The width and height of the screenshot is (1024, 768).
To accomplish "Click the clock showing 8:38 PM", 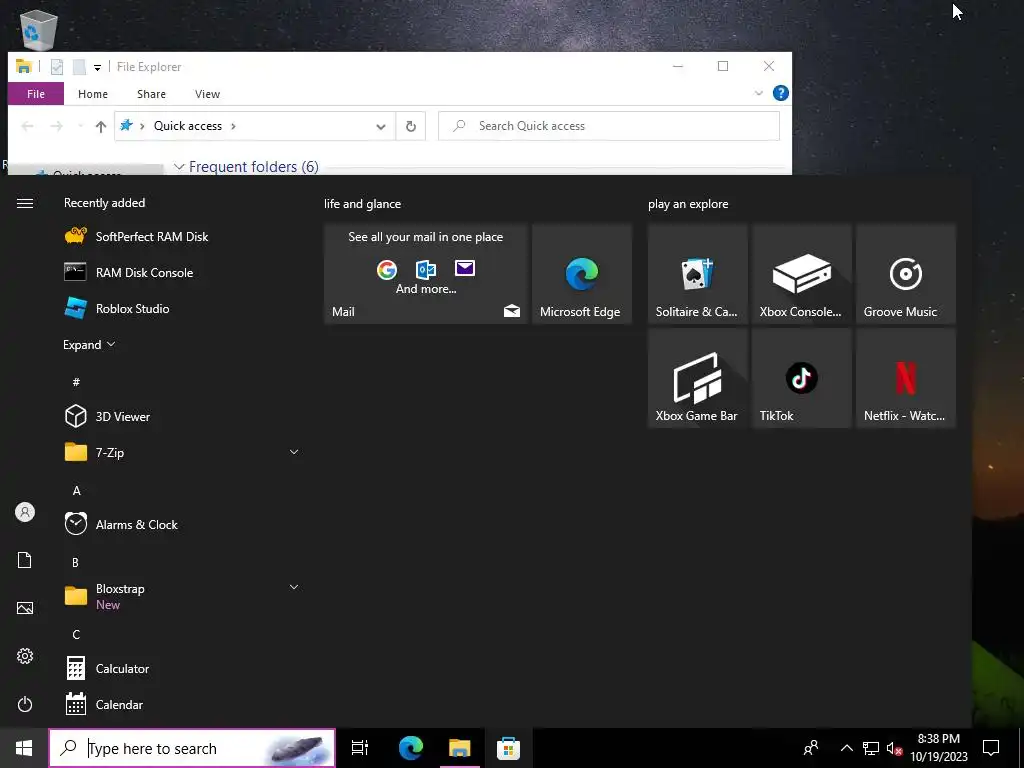I will [x=938, y=748].
